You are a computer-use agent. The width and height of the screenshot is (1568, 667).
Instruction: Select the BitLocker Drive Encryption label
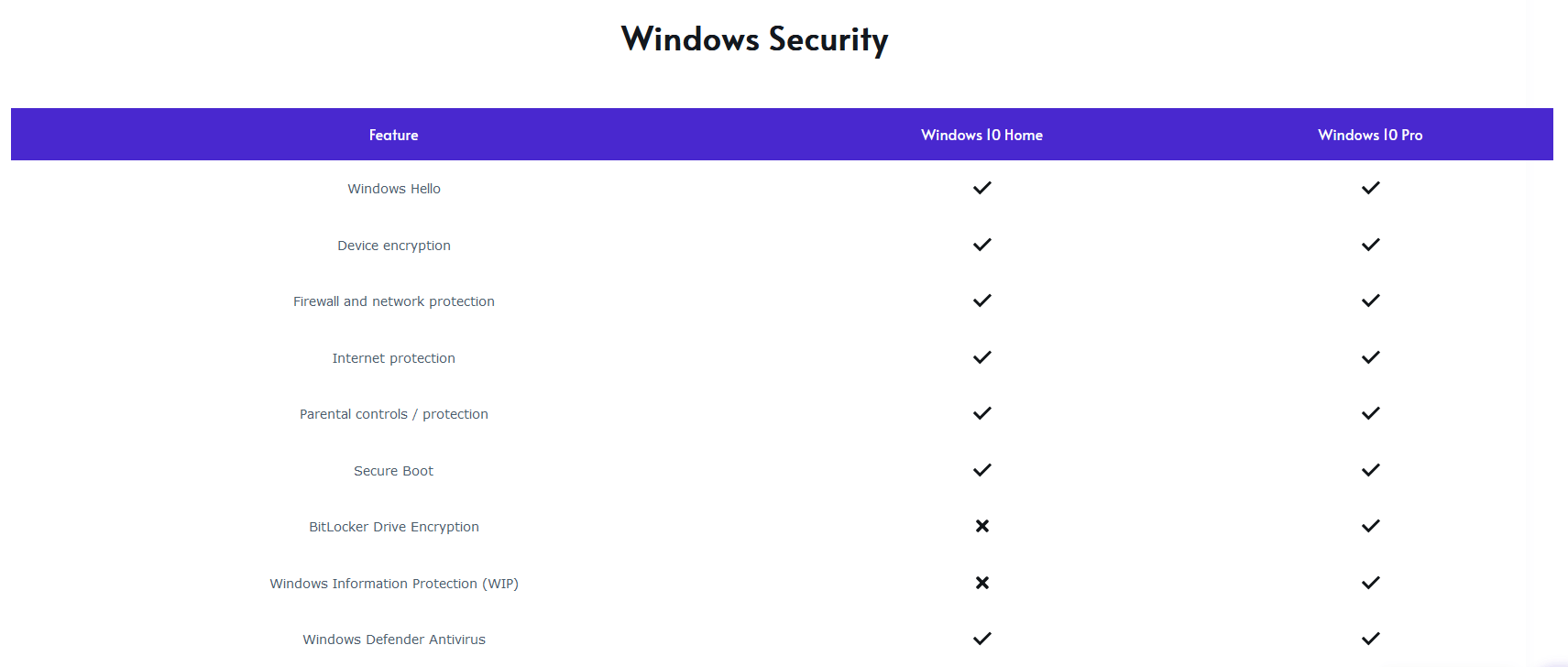[x=394, y=527]
